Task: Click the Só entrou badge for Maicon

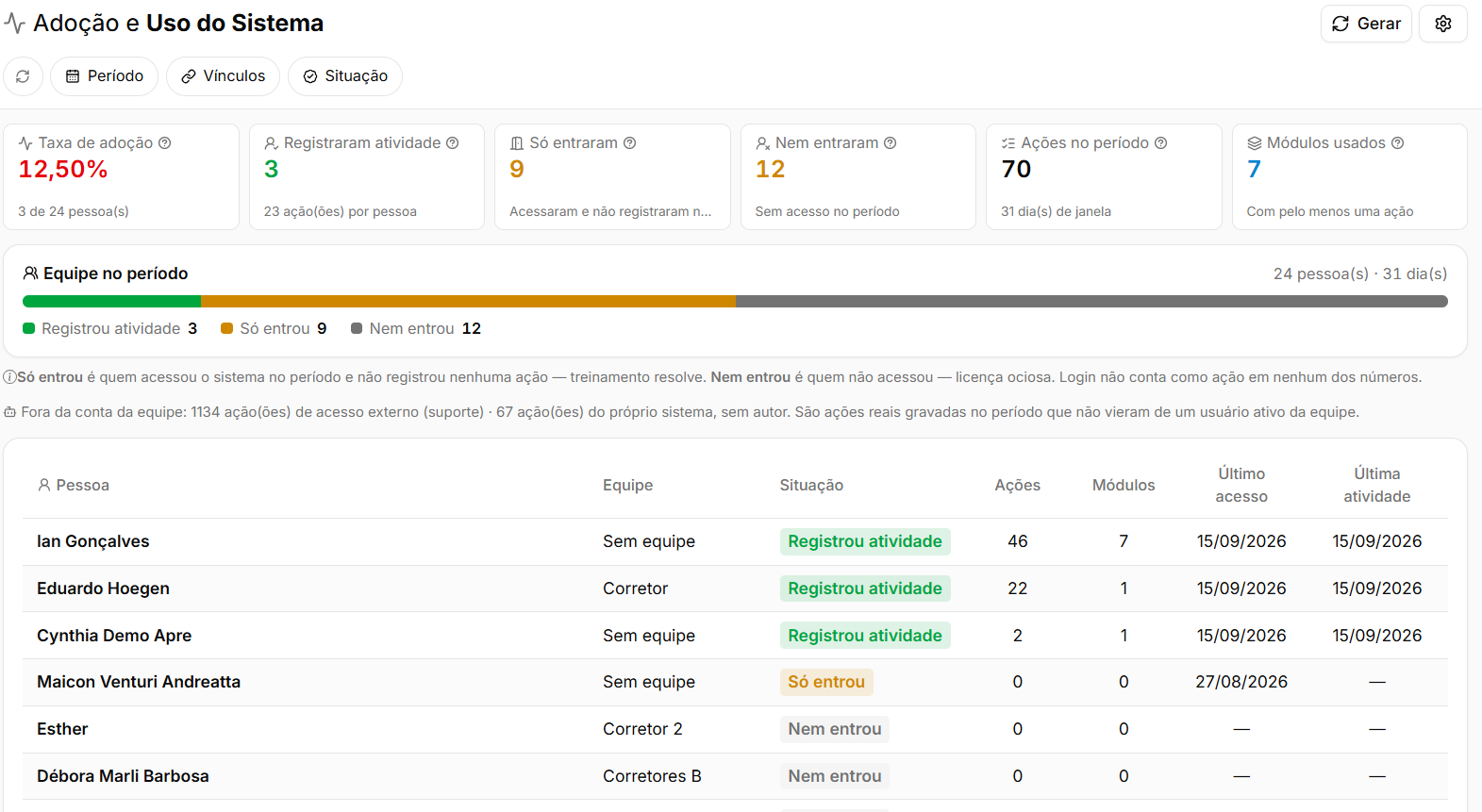Action: click(x=826, y=682)
